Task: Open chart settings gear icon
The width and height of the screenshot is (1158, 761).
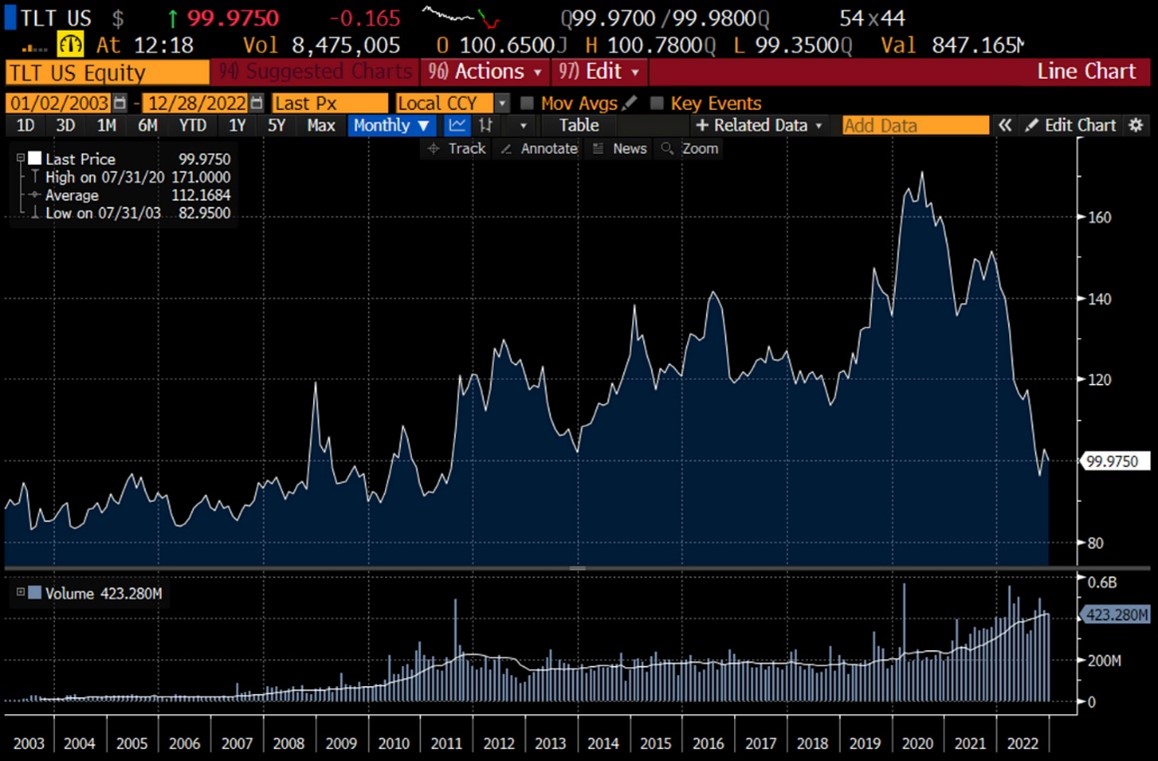Action: pos(1135,125)
